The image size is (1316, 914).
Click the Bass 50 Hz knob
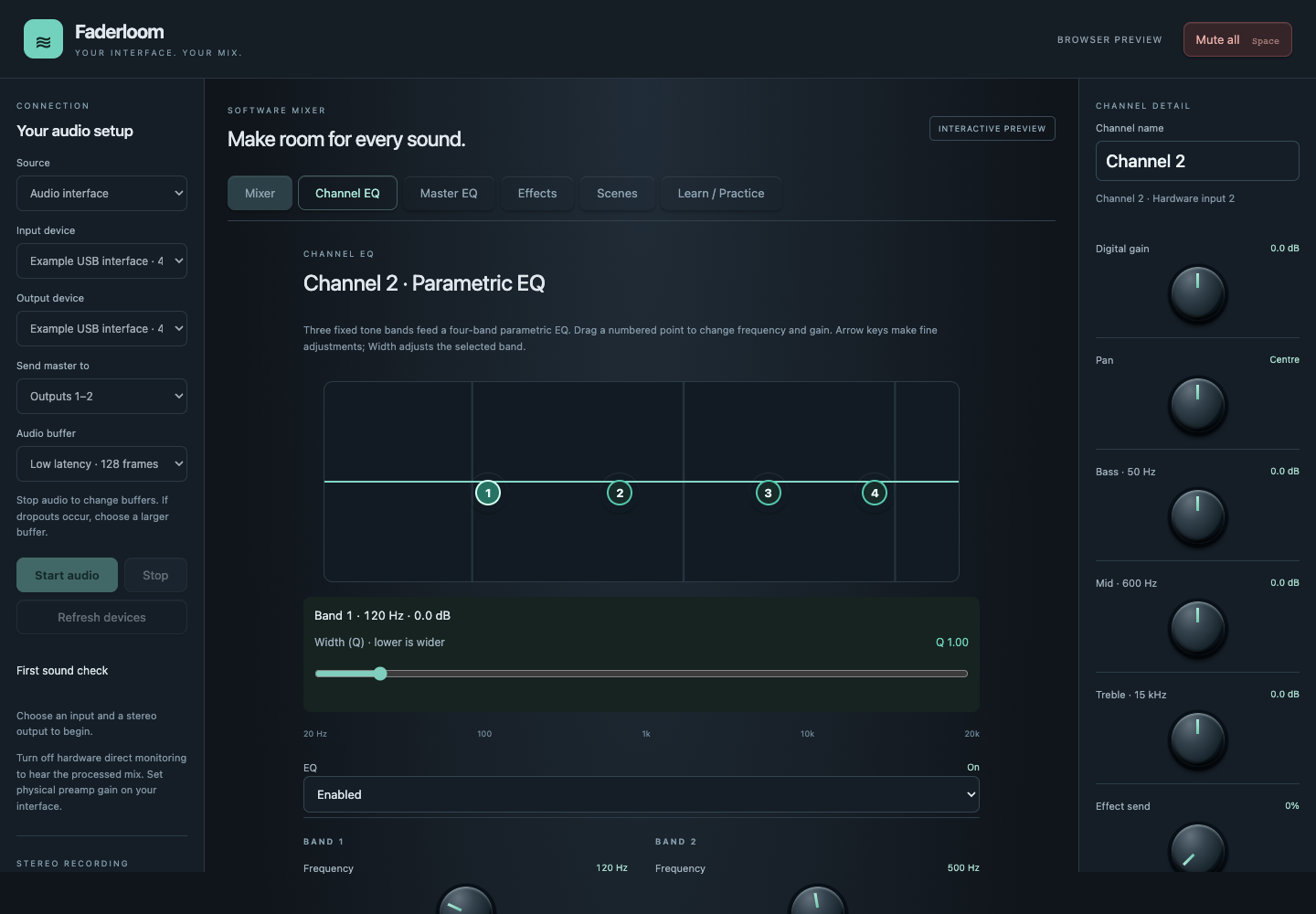[x=1197, y=516]
